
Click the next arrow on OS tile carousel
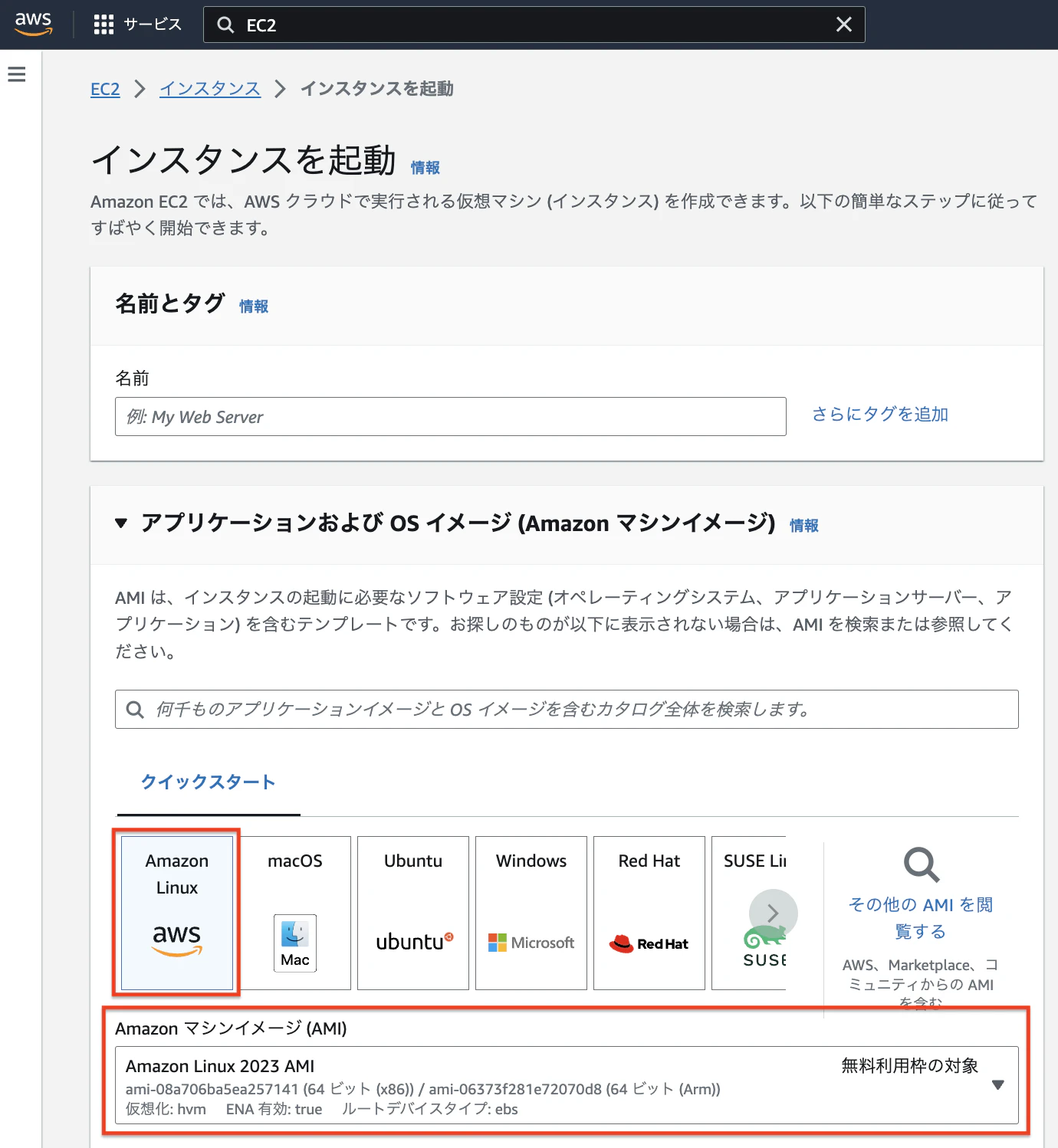pyautogui.click(x=774, y=913)
